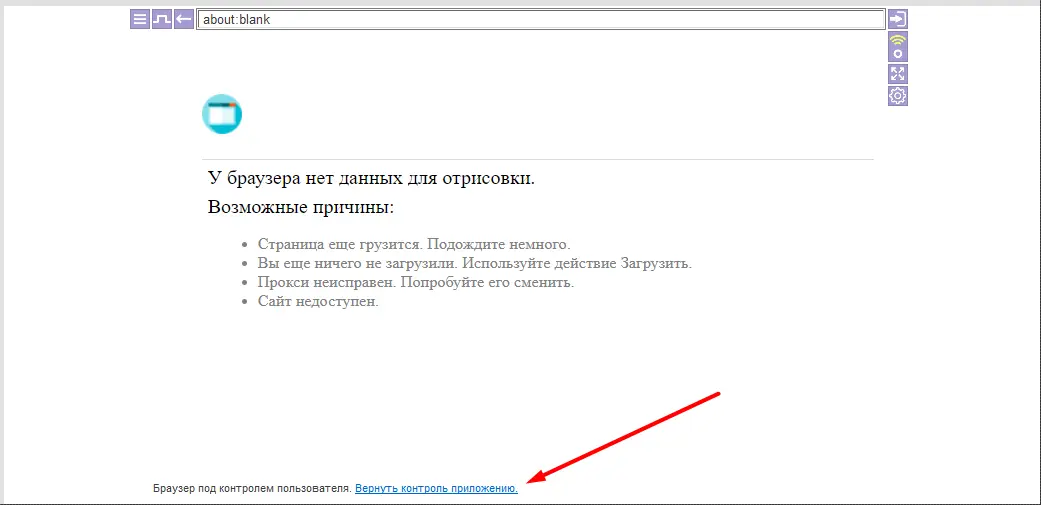The width and height of the screenshot is (1041, 505).
Task: Select heading 'У браузера нет данных для отрисовки.'
Action: (371, 178)
